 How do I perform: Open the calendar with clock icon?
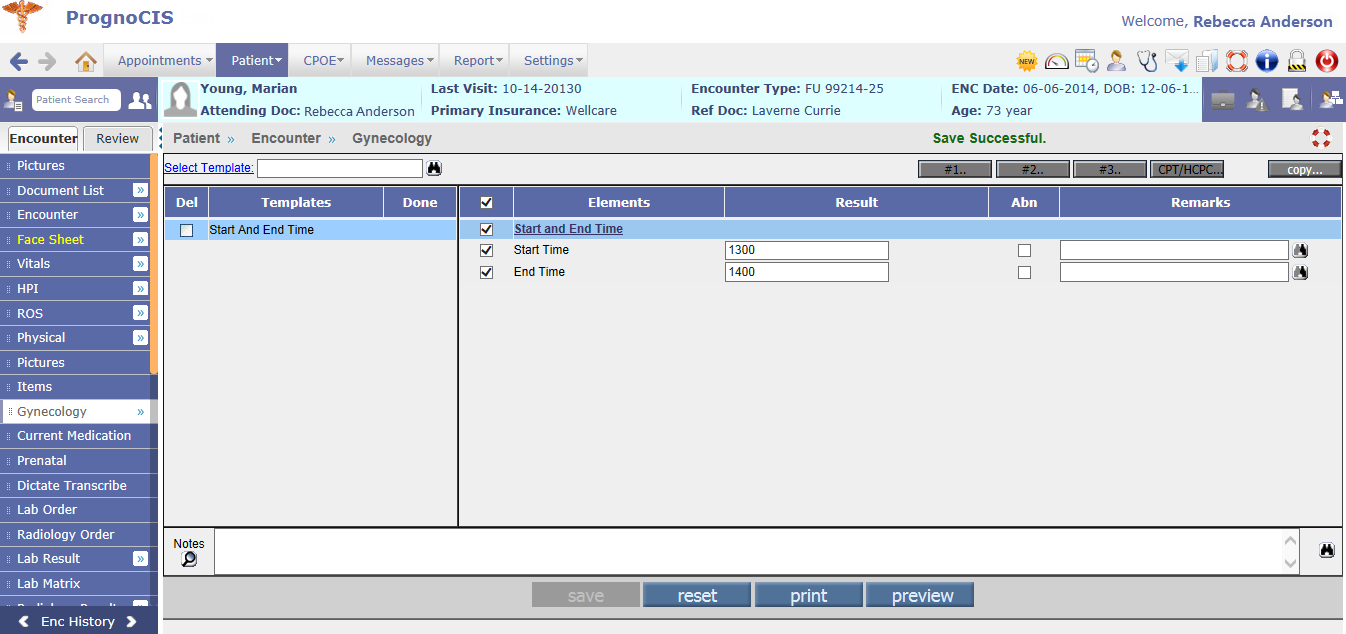pos(1087,61)
